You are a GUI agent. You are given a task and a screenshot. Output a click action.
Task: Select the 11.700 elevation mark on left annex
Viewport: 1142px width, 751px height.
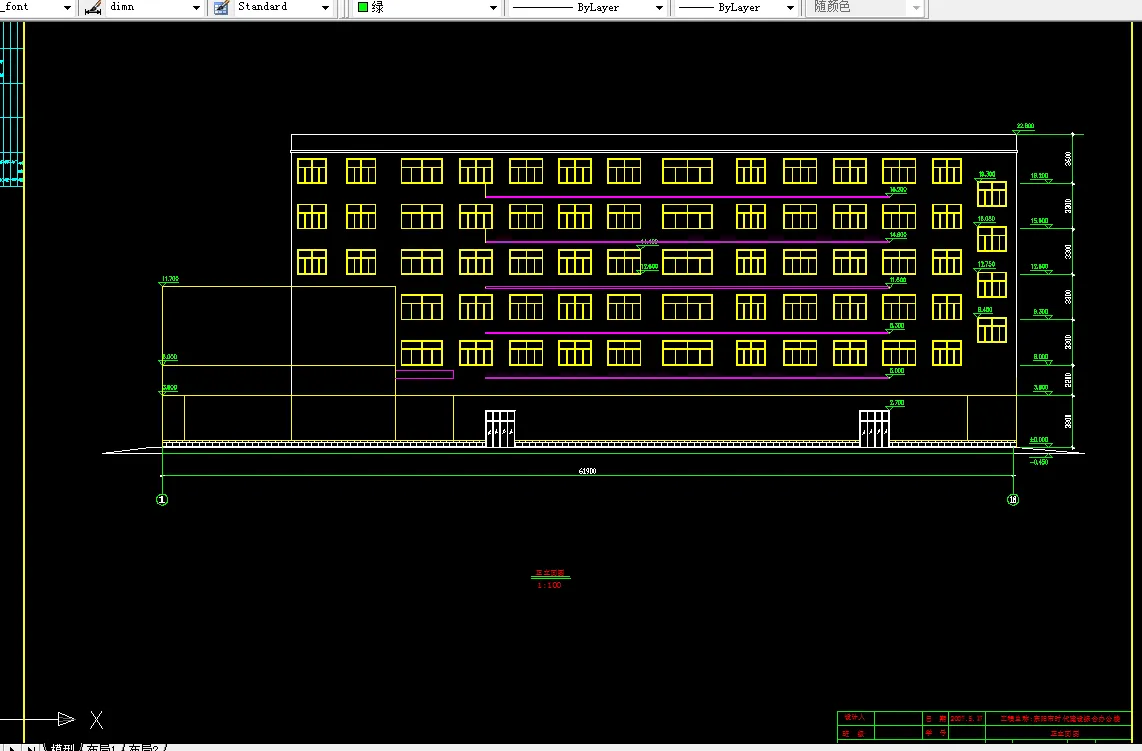click(x=170, y=279)
